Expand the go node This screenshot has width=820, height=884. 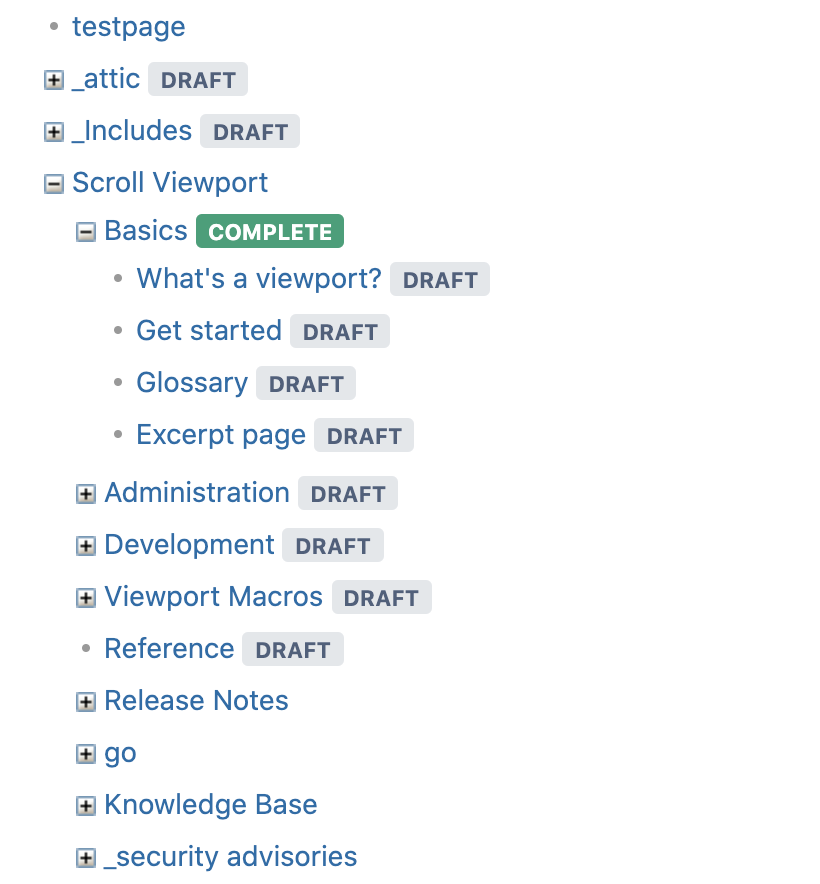point(86,754)
